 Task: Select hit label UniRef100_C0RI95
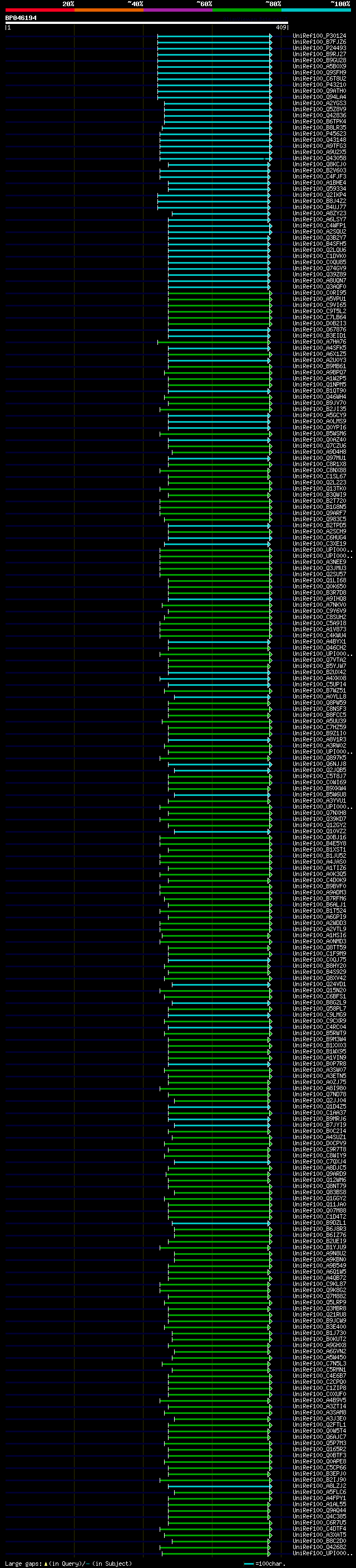coord(319,293)
